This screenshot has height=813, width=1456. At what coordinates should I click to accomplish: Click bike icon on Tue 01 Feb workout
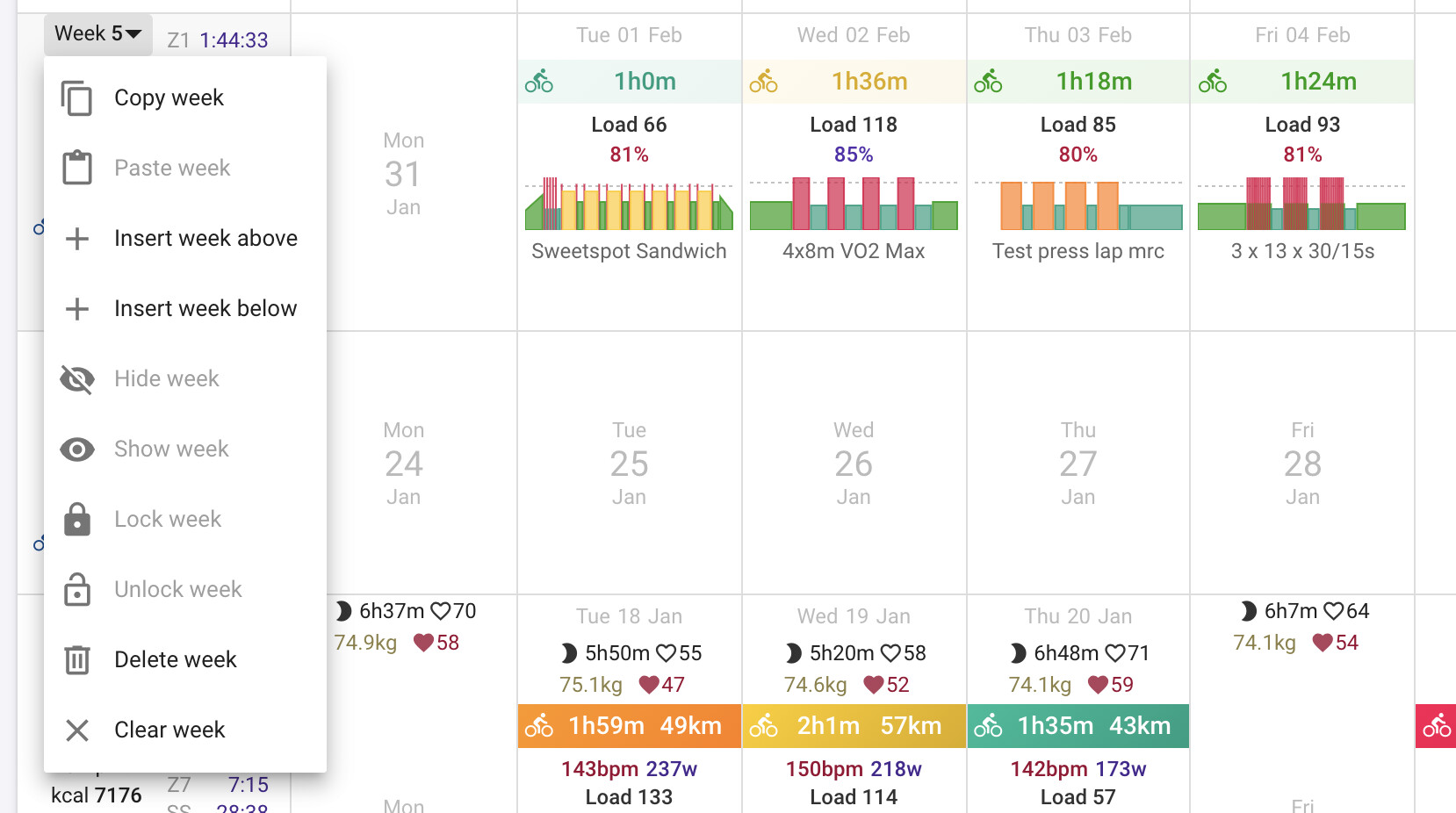tap(539, 82)
